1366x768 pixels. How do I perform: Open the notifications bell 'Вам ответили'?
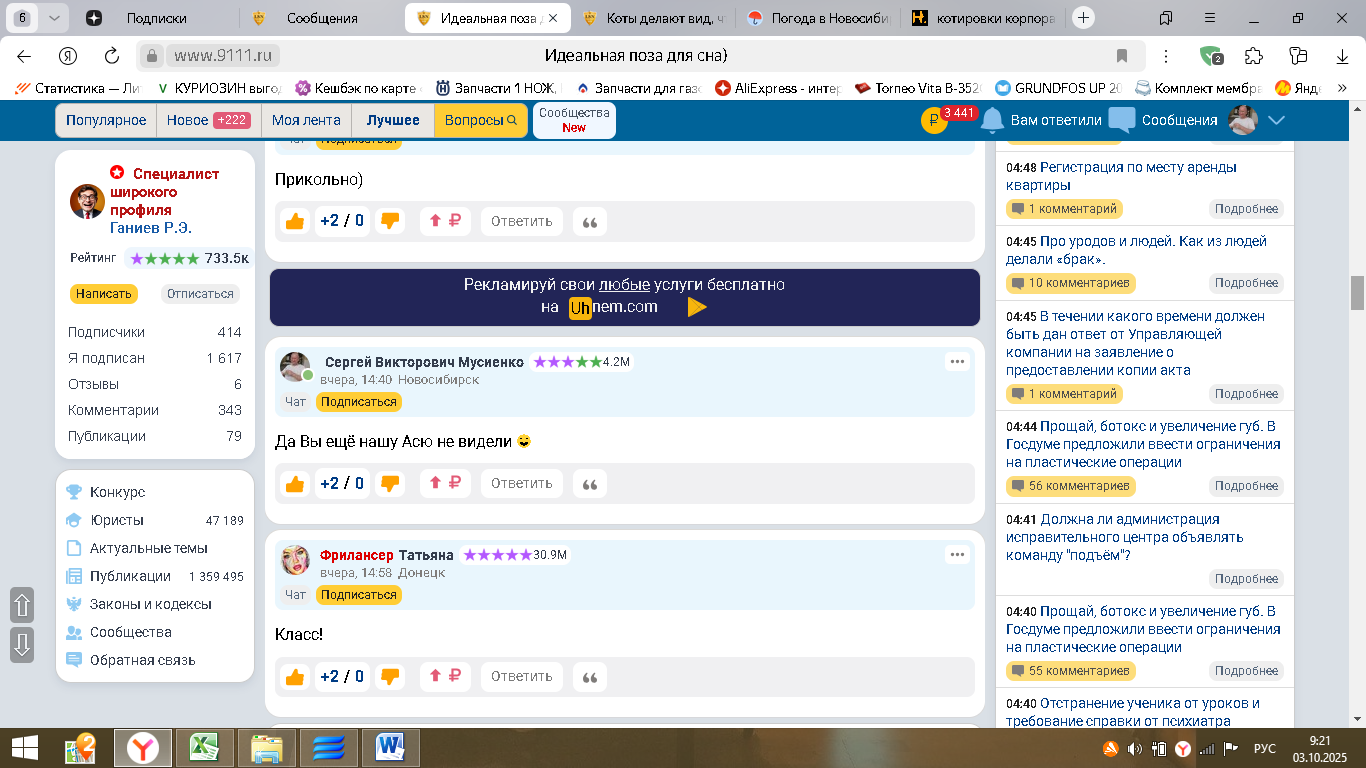(992, 120)
